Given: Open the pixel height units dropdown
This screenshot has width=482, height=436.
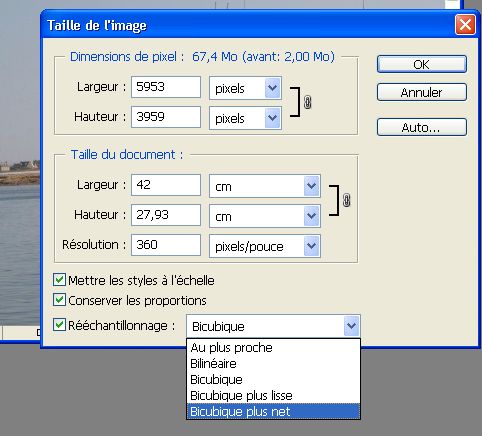Looking at the screenshot, I should click(x=273, y=118).
